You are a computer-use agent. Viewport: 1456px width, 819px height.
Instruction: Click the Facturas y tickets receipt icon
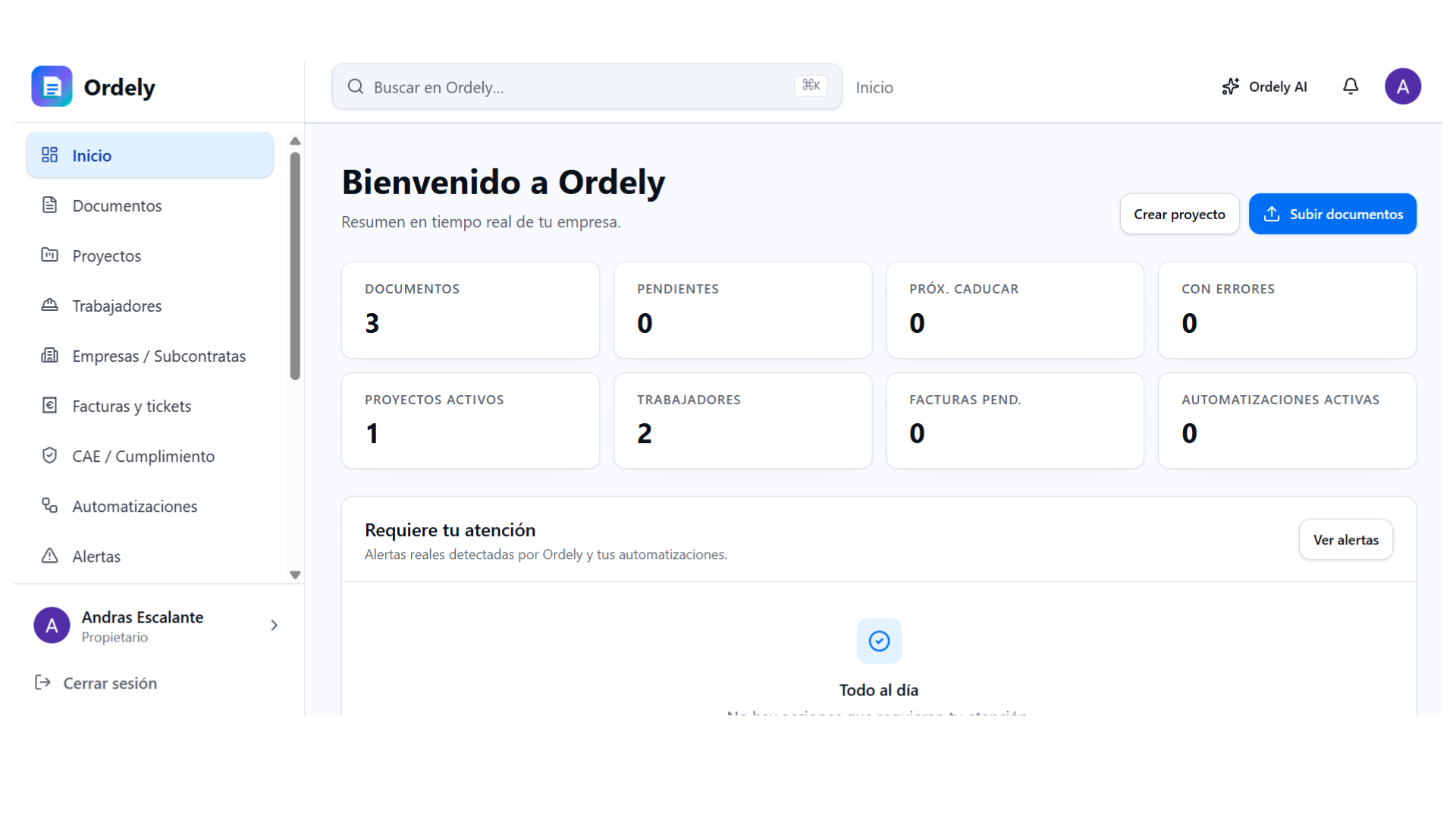pos(49,405)
